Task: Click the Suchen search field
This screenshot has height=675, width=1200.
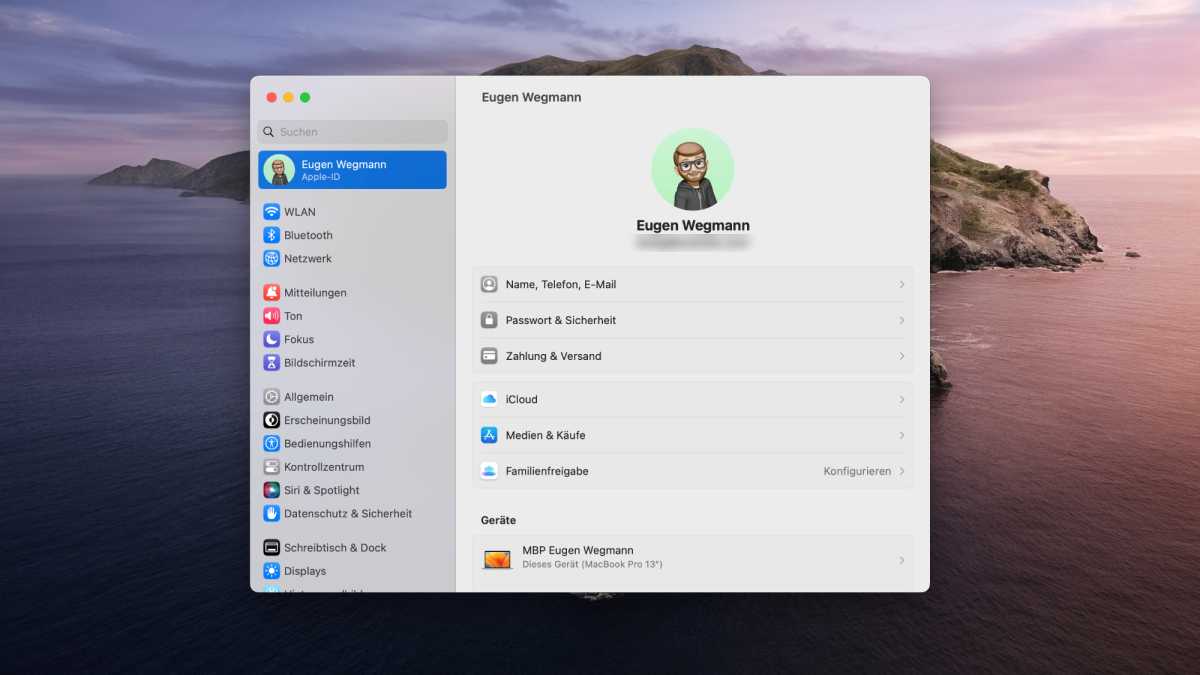Action: pos(352,132)
